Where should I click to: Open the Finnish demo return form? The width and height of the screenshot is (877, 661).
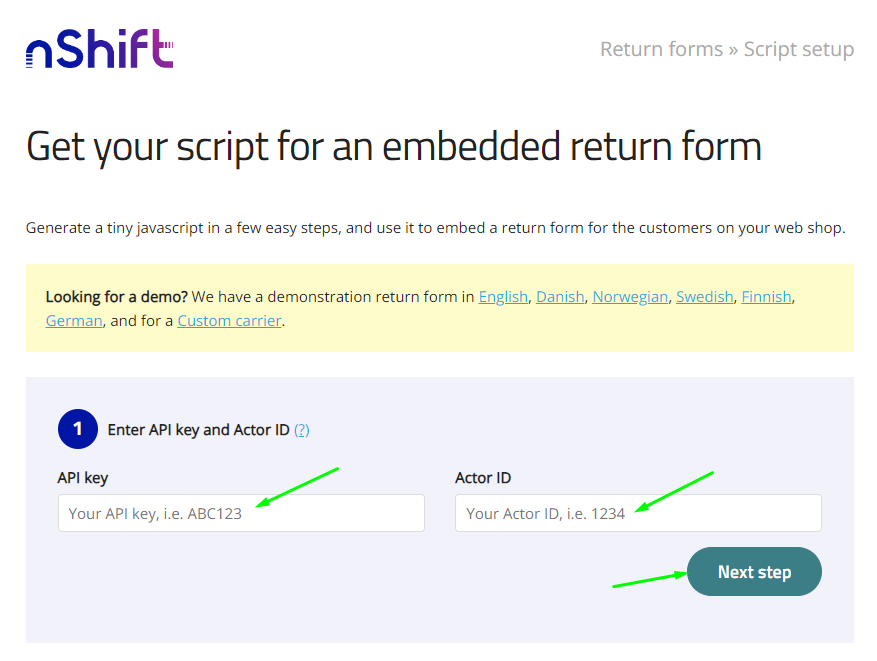[766, 296]
